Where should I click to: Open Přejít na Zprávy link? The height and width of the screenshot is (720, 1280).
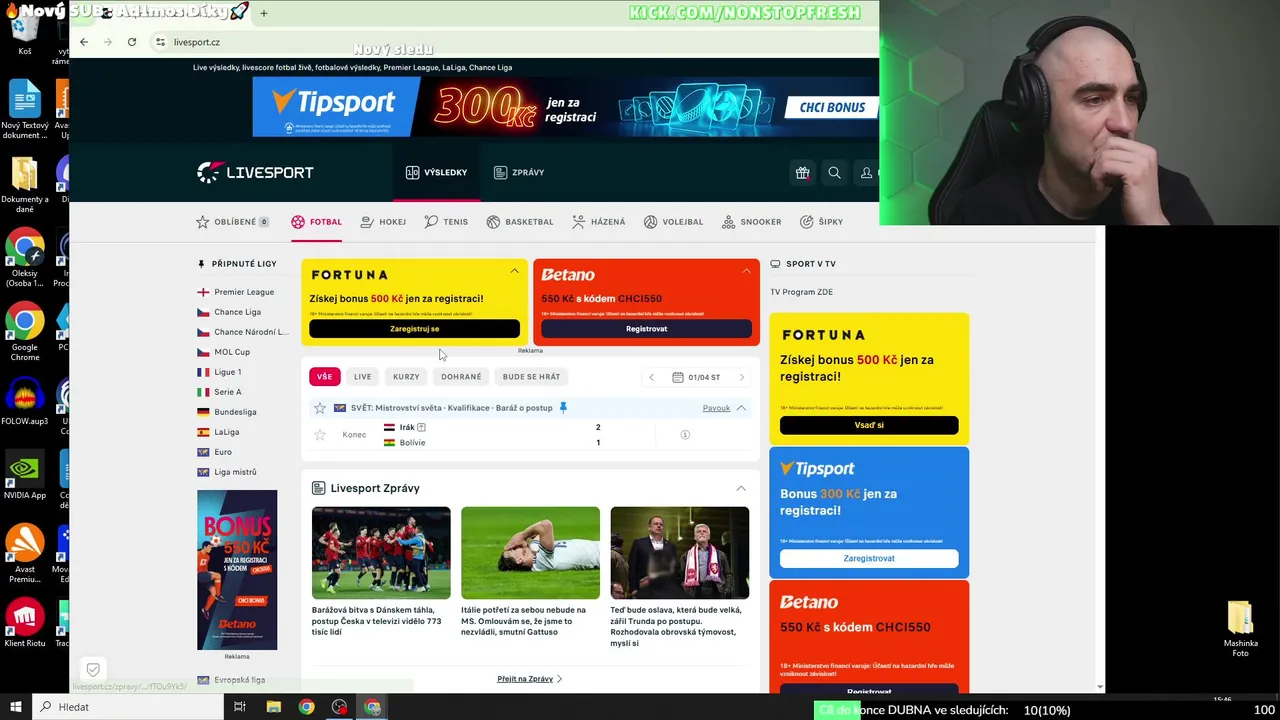point(529,679)
